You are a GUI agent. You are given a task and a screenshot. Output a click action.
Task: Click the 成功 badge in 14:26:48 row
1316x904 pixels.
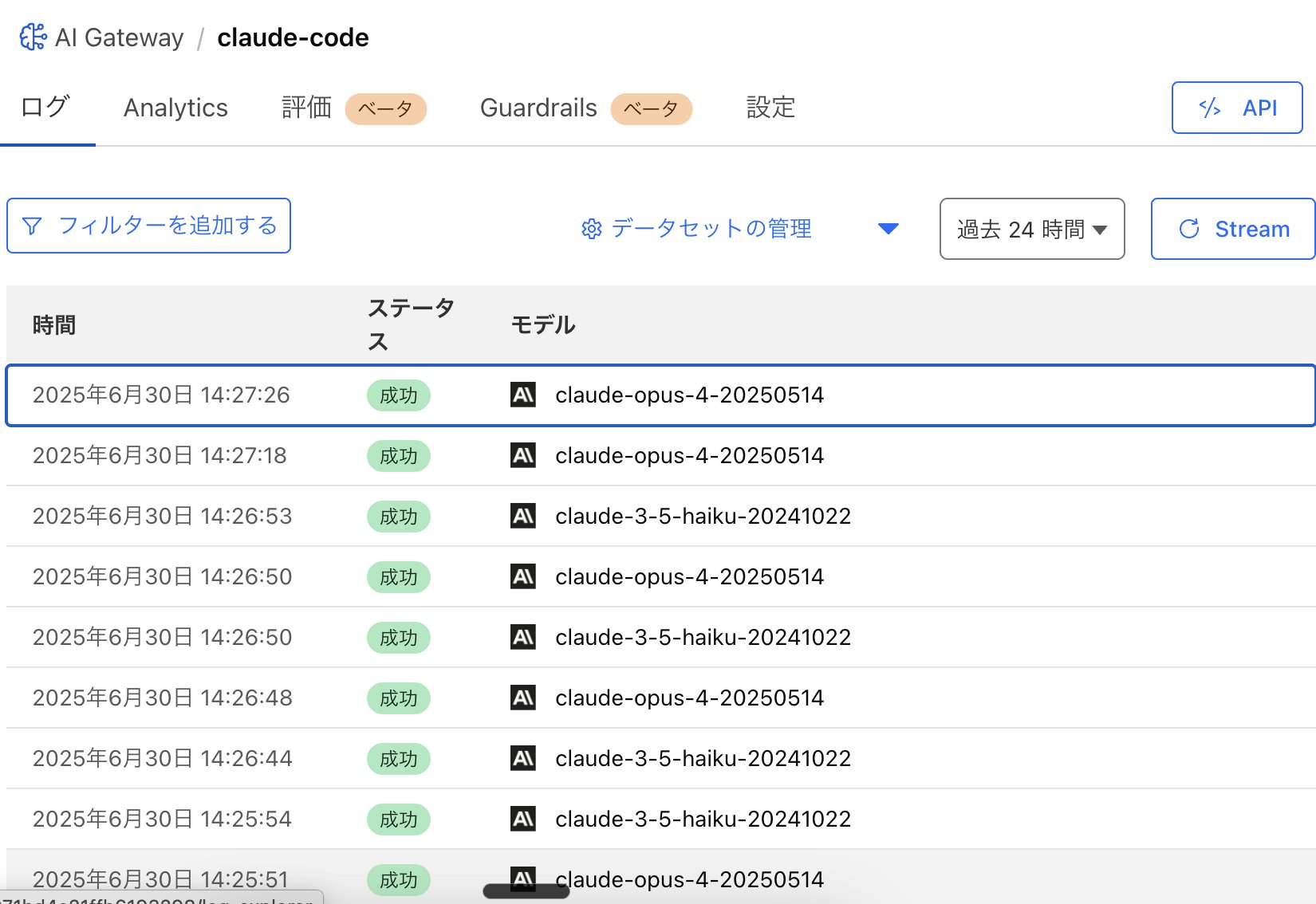(399, 698)
